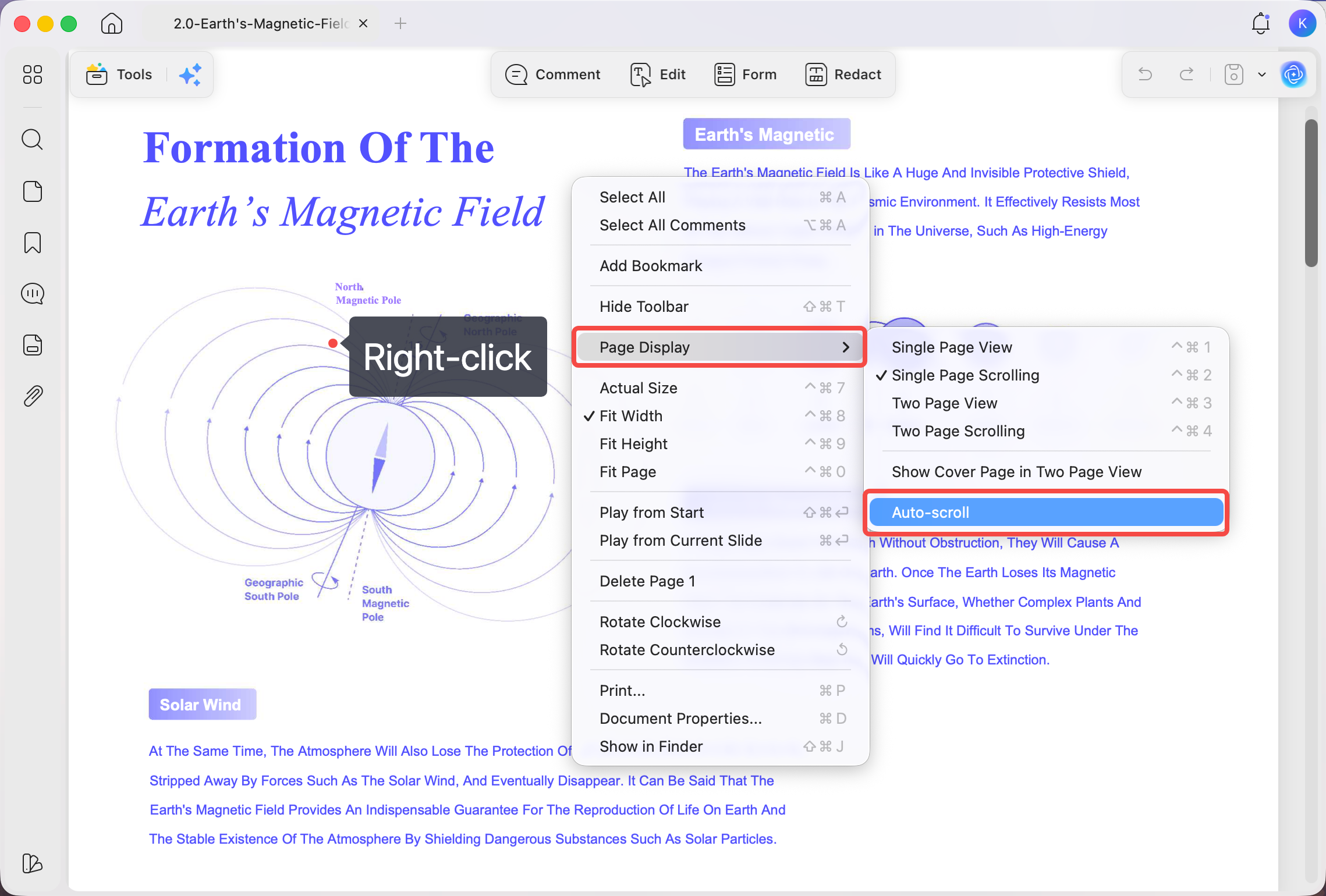The height and width of the screenshot is (896, 1326).
Task: Click the Formation Of The title text
Action: pyautogui.click(x=318, y=148)
